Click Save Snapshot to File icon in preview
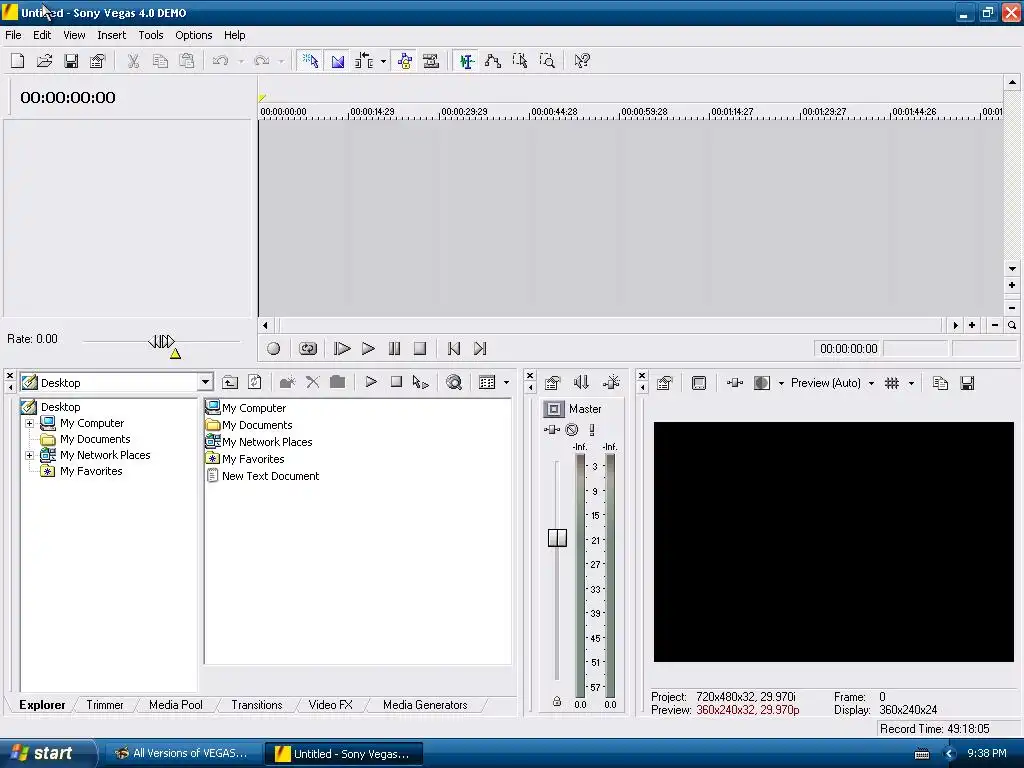Image resolution: width=1024 pixels, height=768 pixels. coord(967,383)
